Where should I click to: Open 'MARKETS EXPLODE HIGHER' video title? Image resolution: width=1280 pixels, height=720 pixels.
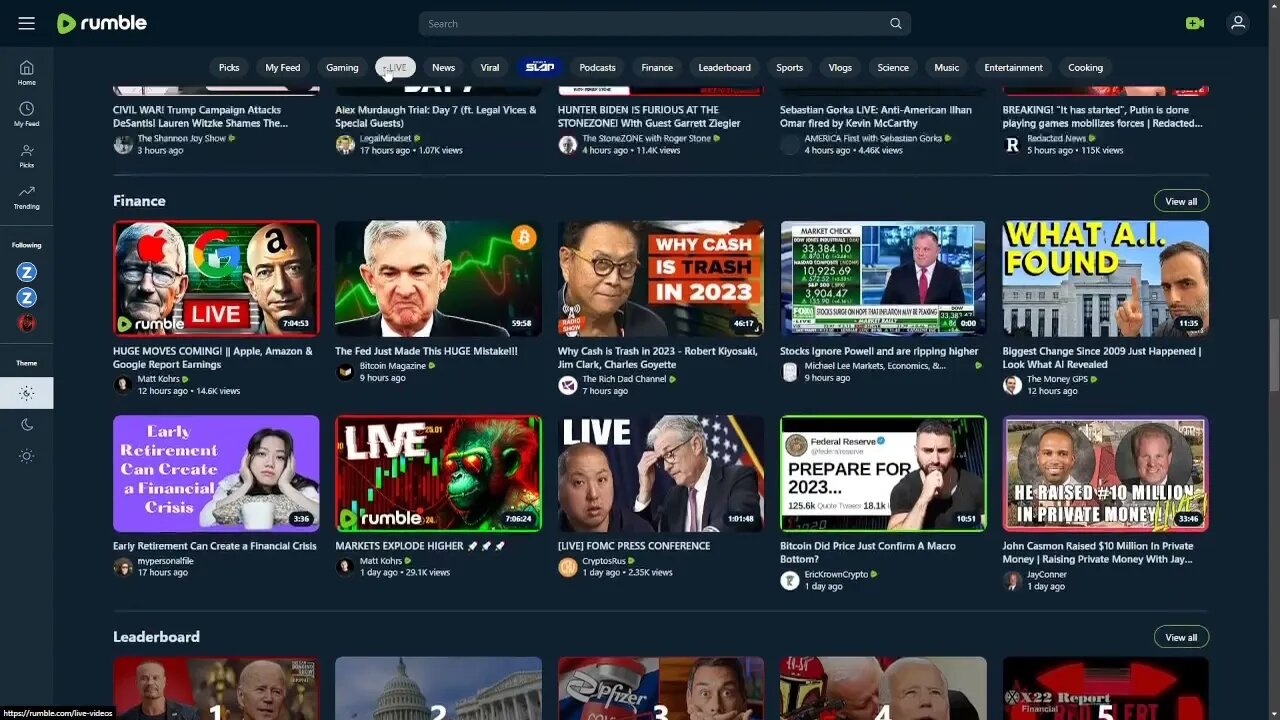coord(420,546)
